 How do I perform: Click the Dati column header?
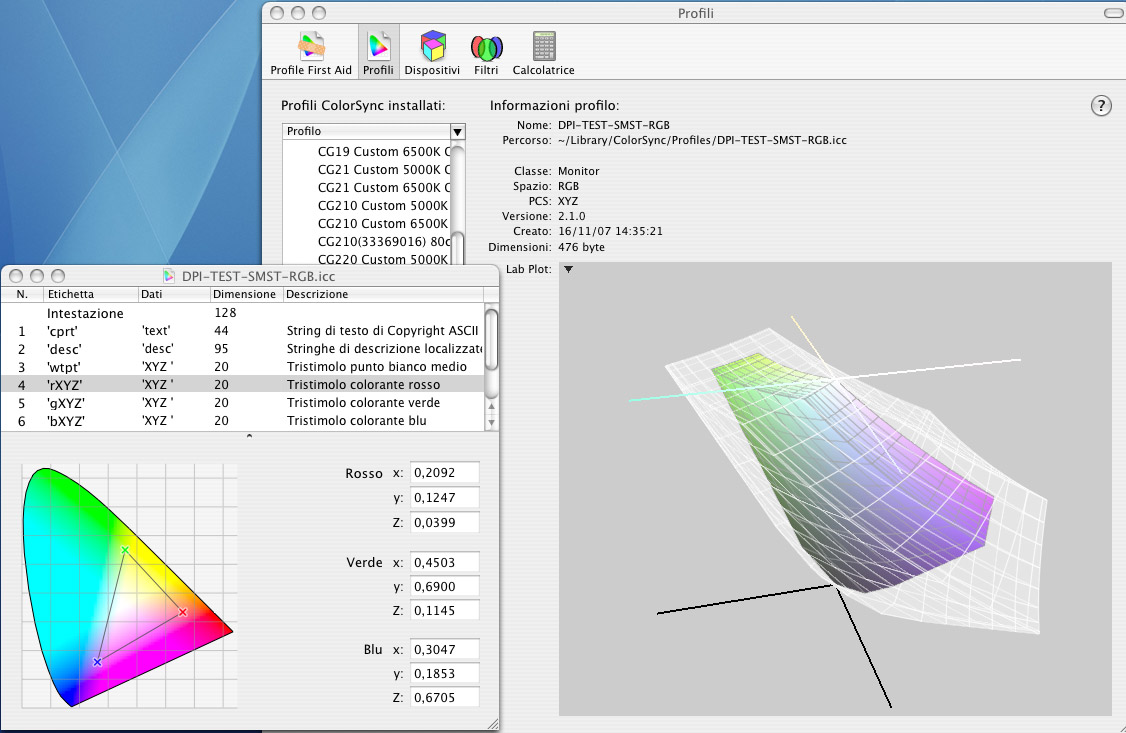point(175,294)
